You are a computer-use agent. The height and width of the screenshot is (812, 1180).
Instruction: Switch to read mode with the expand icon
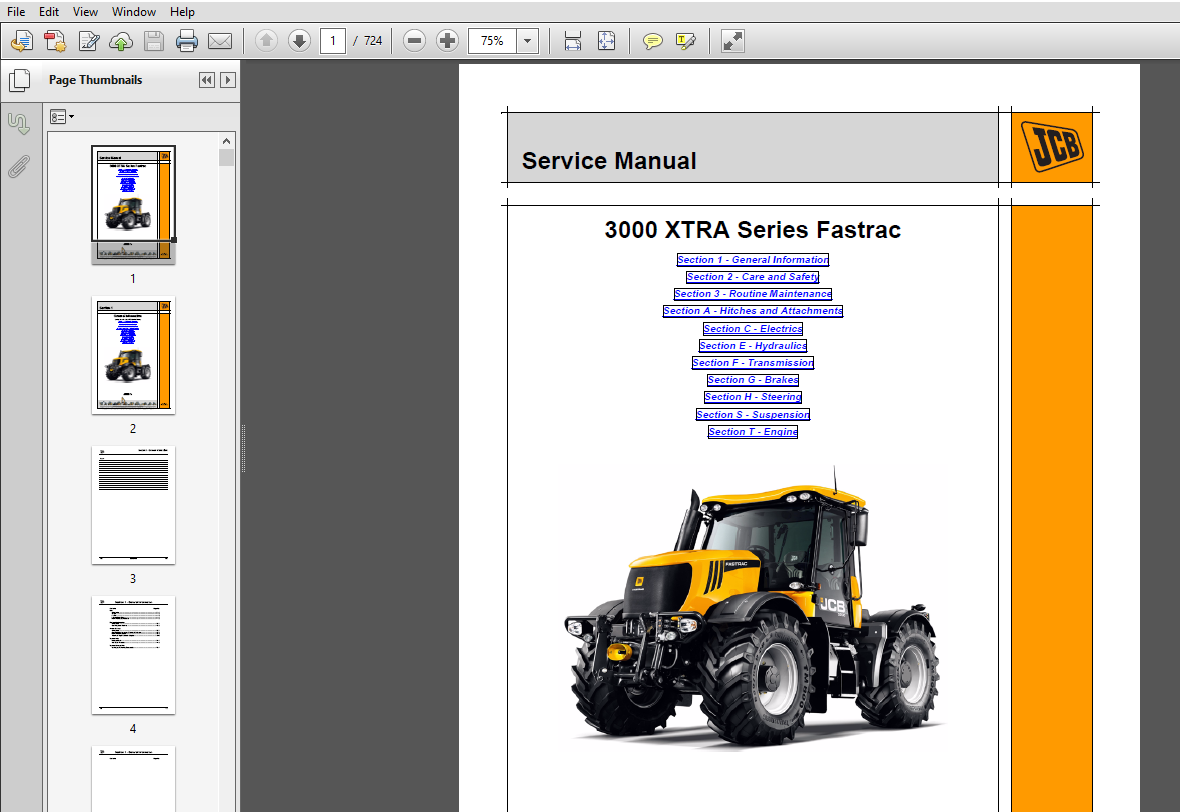732,41
